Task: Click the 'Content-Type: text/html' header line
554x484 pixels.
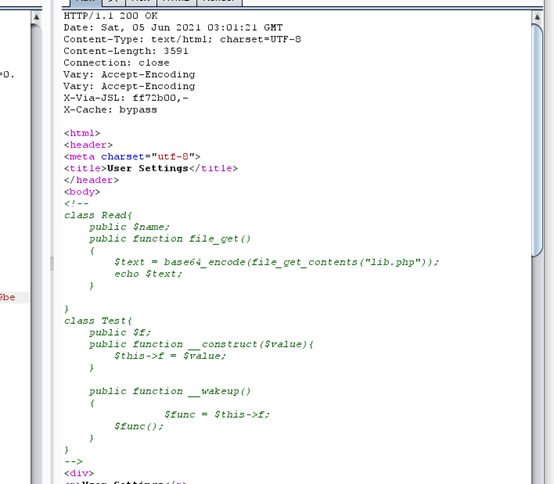Action: pos(182,39)
